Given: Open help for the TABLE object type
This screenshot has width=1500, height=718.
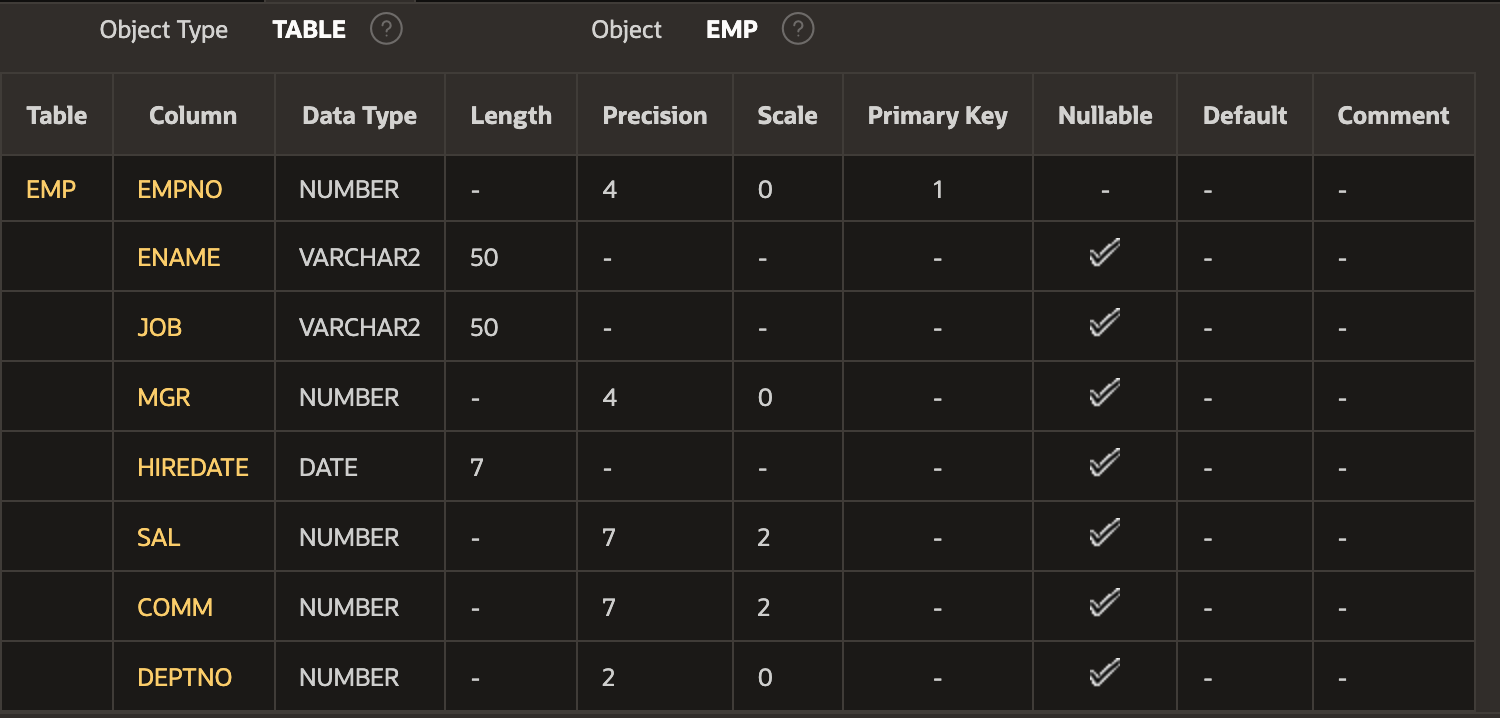Looking at the screenshot, I should click(x=386, y=29).
